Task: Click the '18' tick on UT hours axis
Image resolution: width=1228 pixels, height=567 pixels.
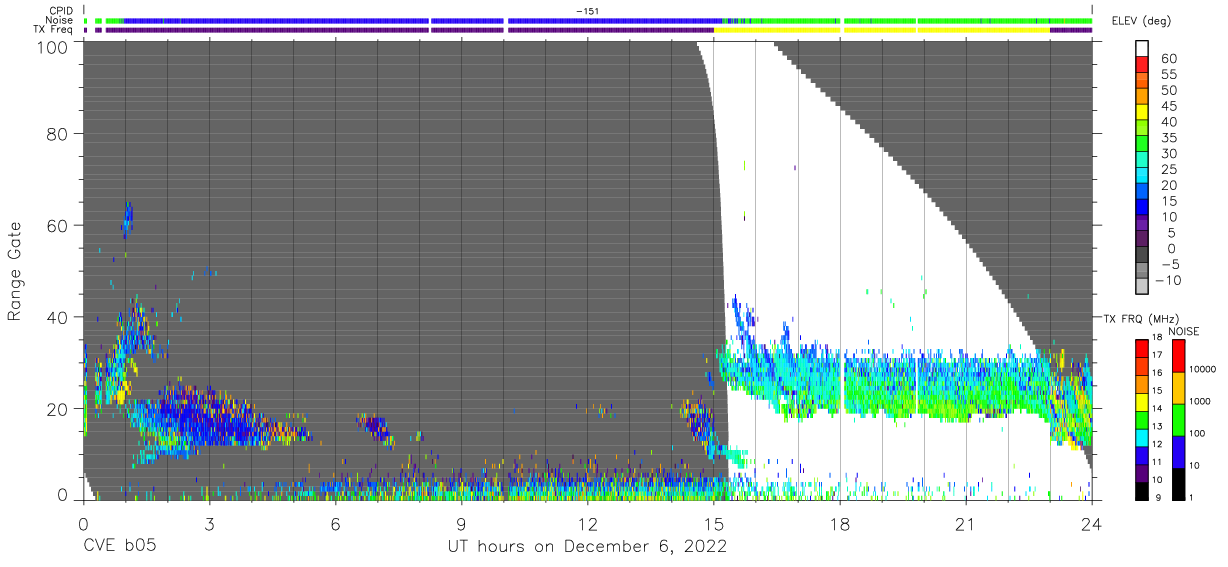Action: (840, 524)
